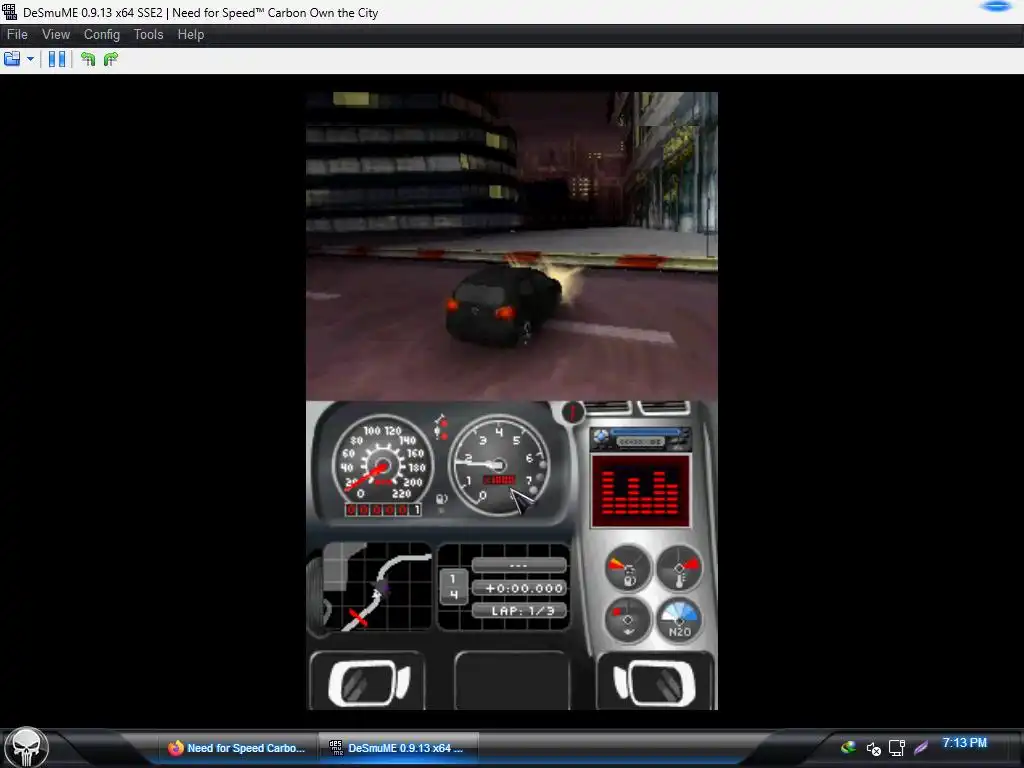Screen dimensions: 1024x768
Task: Click the round red dashboard indicator light
Action: (x=573, y=413)
